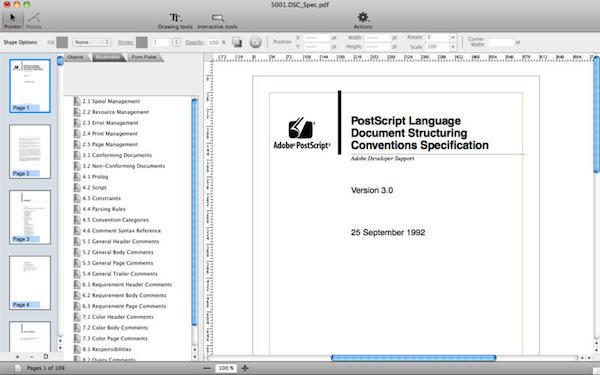The height and width of the screenshot is (375, 600).
Task: Click the 'Pages 1 of 109' status text
Action: click(46, 368)
